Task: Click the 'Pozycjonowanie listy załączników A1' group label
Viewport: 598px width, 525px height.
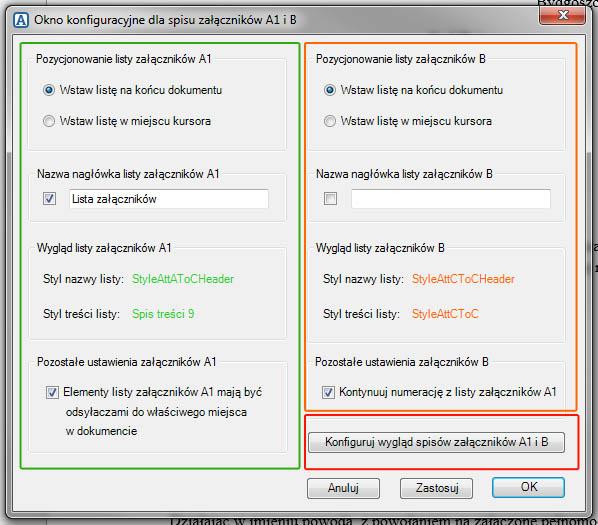Action: [x=124, y=59]
